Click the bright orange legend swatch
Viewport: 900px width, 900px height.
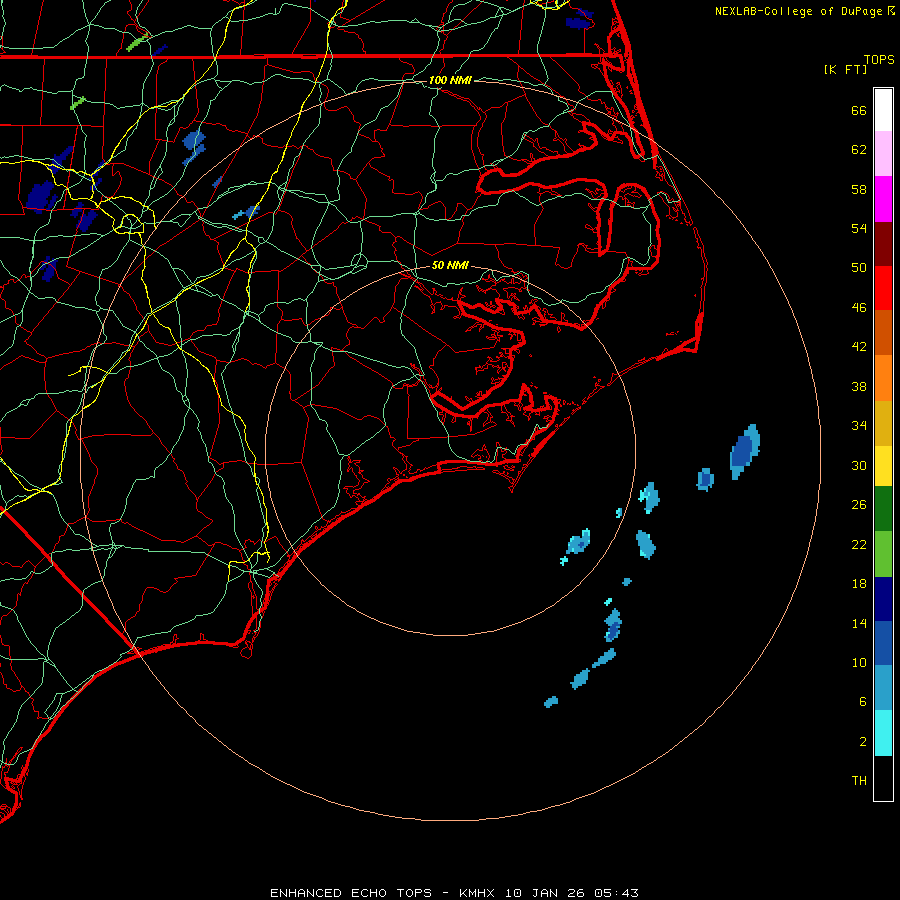883,378
